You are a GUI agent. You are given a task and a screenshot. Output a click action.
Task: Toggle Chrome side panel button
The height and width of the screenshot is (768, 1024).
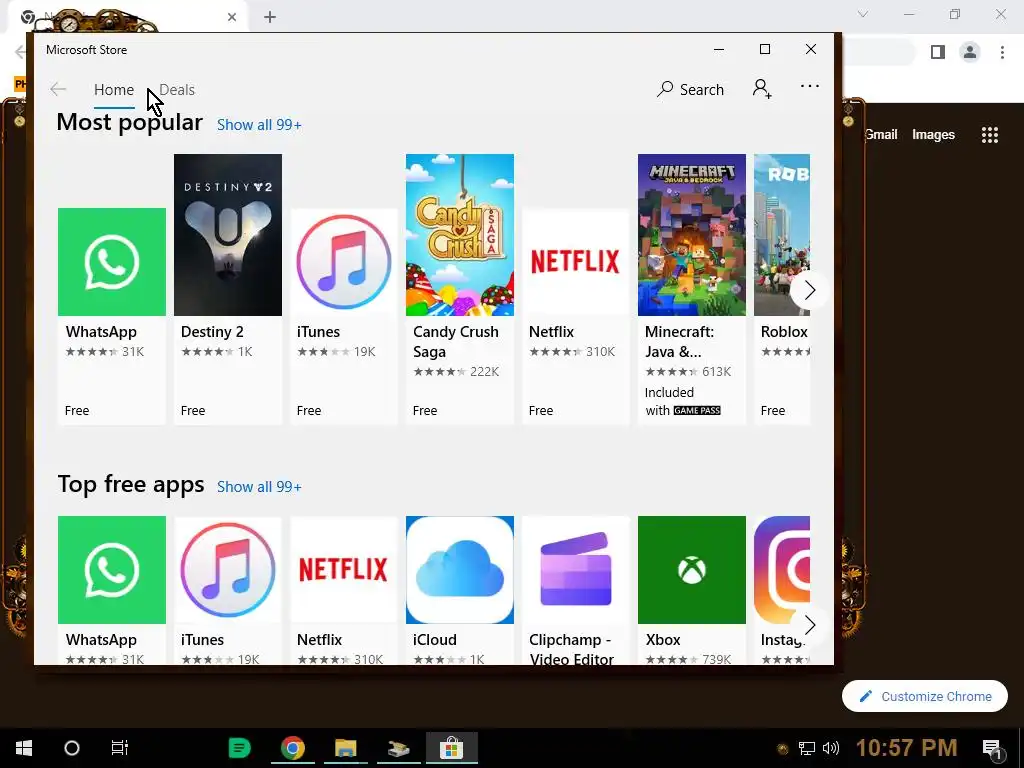point(938,52)
